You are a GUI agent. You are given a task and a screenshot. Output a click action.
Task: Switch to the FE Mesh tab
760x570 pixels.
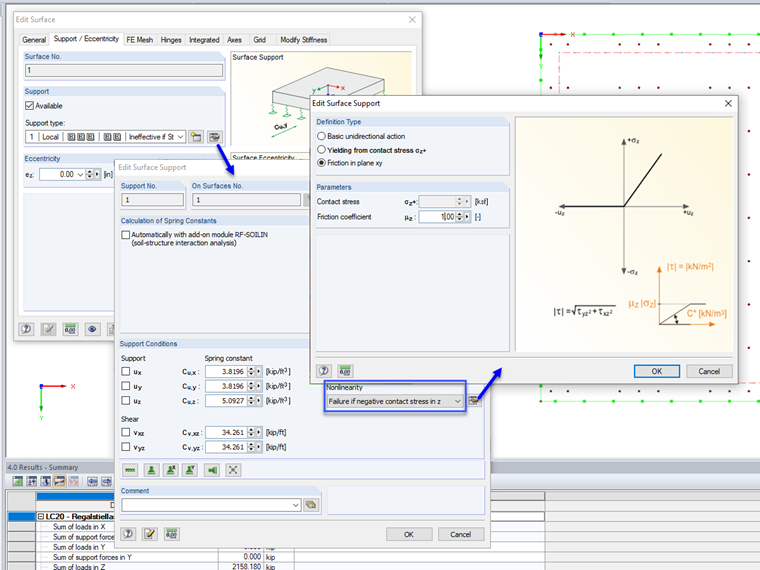coord(140,40)
